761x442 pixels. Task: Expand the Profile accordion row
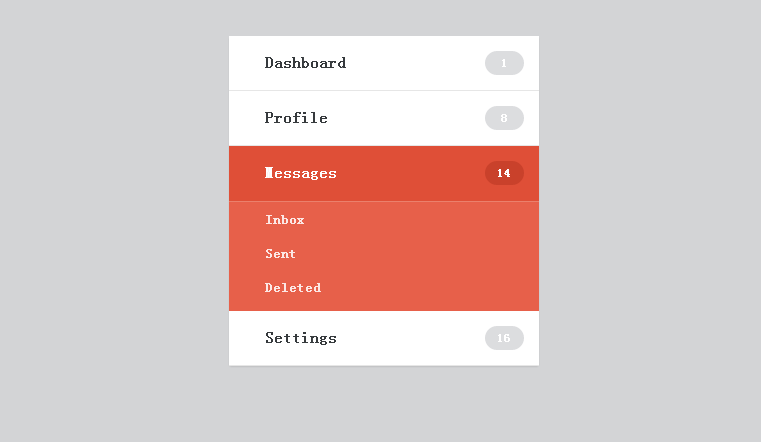(x=384, y=118)
